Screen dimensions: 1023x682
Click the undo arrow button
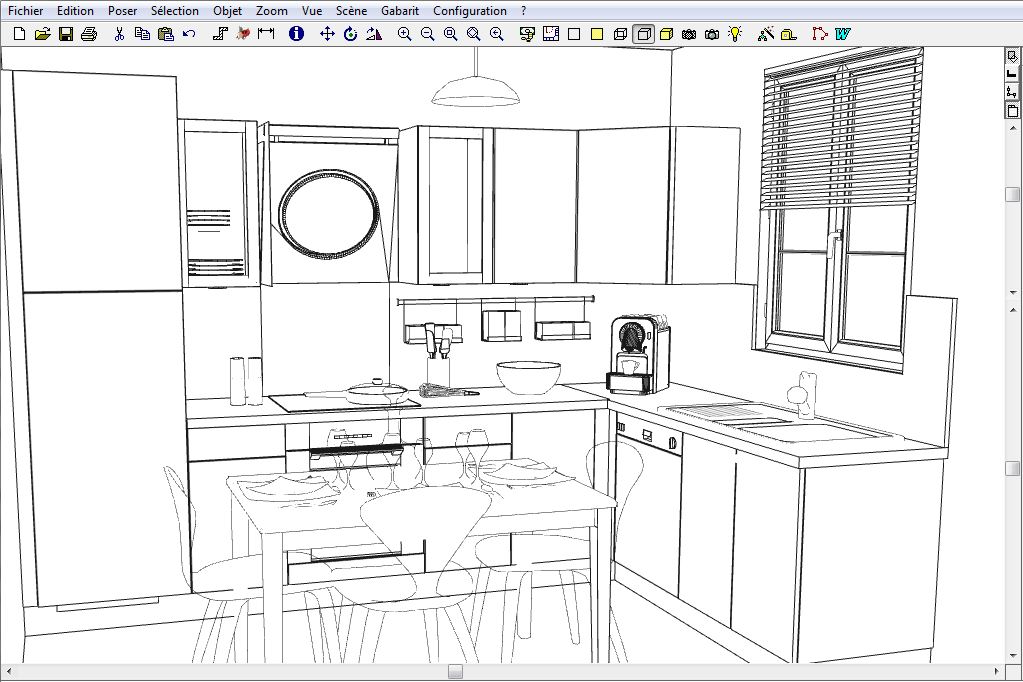click(189, 34)
